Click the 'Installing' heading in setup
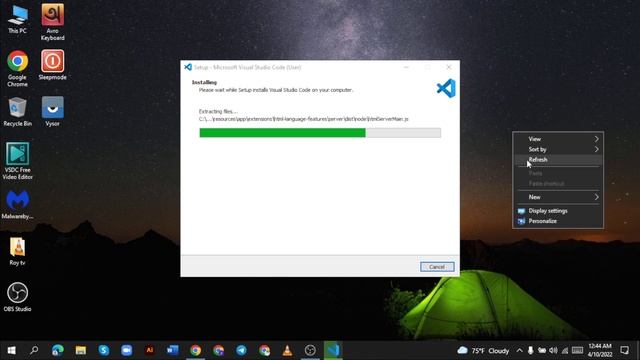640x360 pixels. click(x=204, y=82)
